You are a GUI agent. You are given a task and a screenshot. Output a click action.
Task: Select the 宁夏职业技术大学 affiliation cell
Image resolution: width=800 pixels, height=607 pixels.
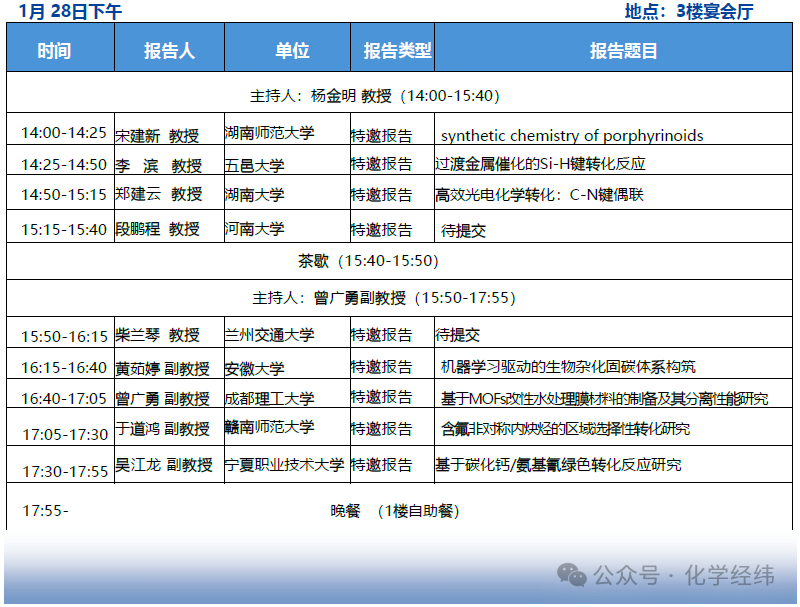point(284,465)
